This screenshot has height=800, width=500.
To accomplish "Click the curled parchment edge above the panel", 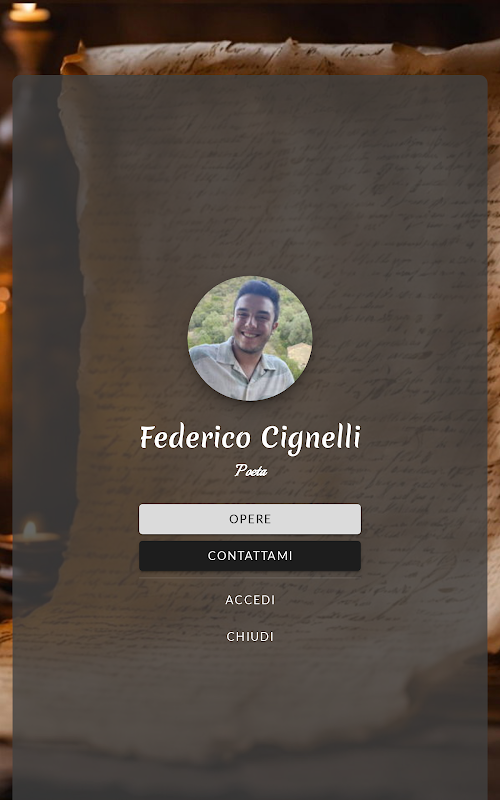I will coord(276,57).
